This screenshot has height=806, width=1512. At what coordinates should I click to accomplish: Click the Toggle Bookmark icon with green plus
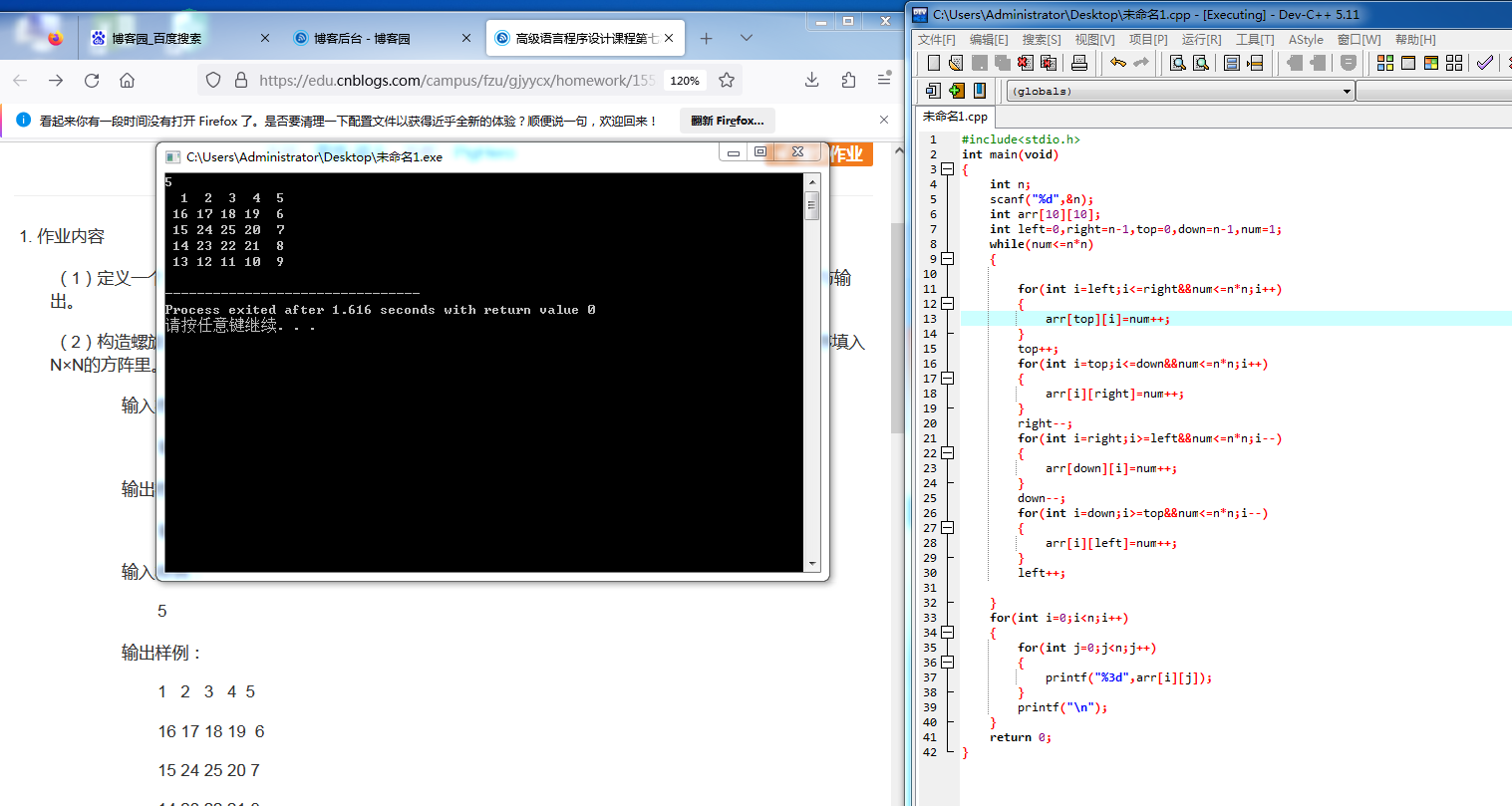click(x=957, y=91)
